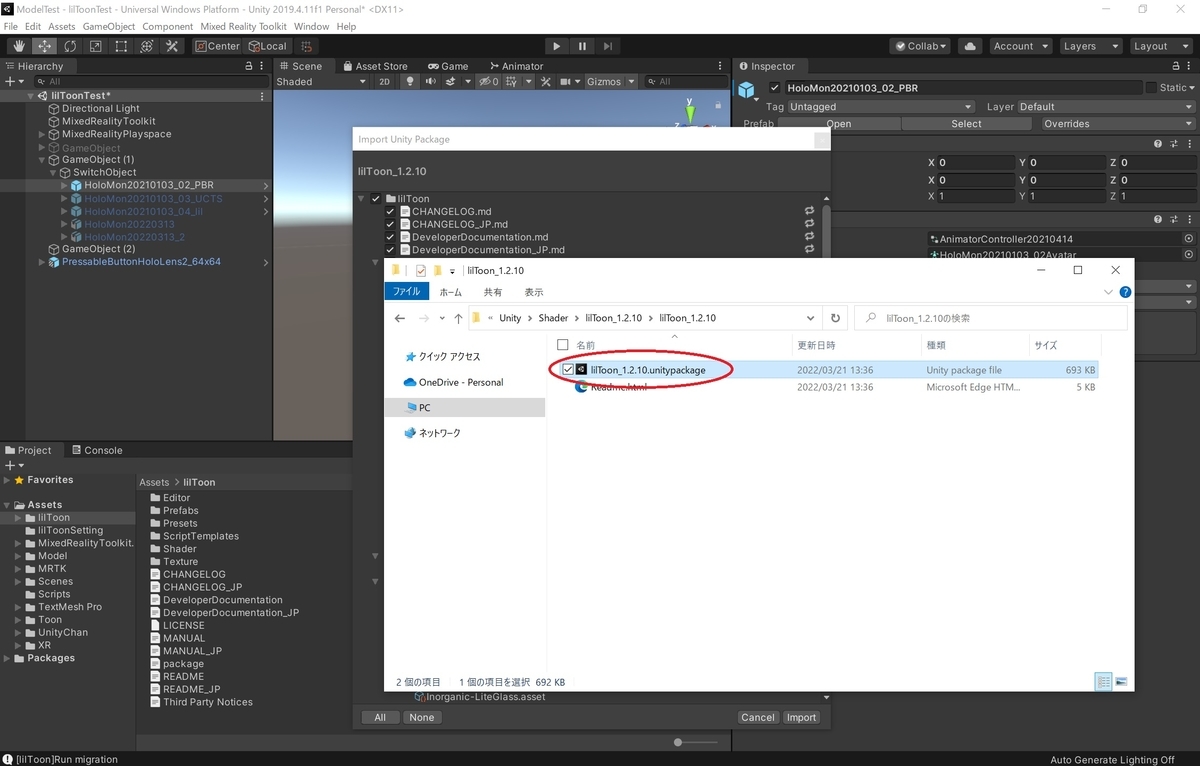Switch to the Game tab

pos(447,66)
